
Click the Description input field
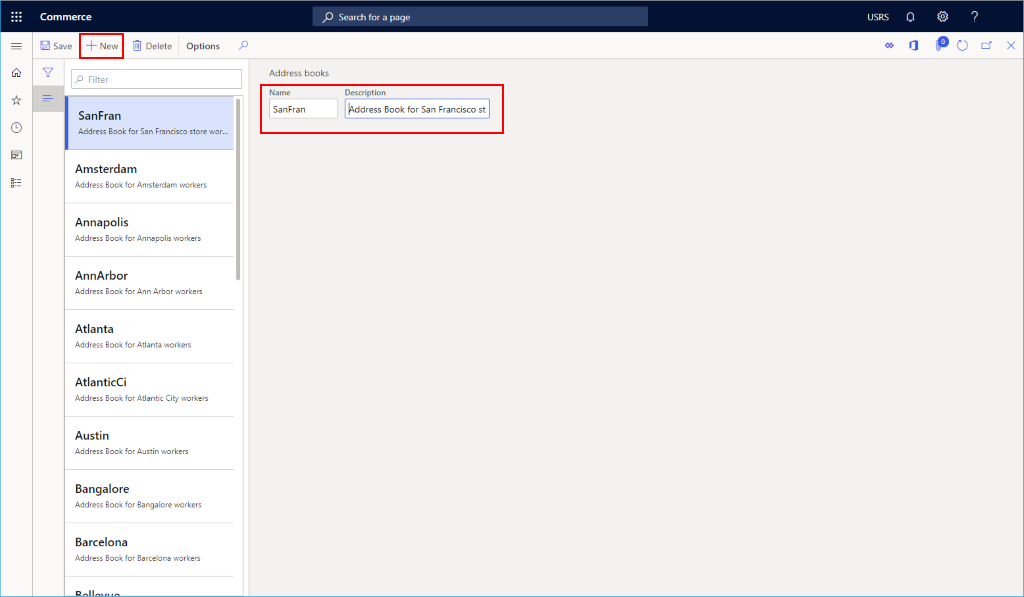pyautogui.click(x=417, y=109)
